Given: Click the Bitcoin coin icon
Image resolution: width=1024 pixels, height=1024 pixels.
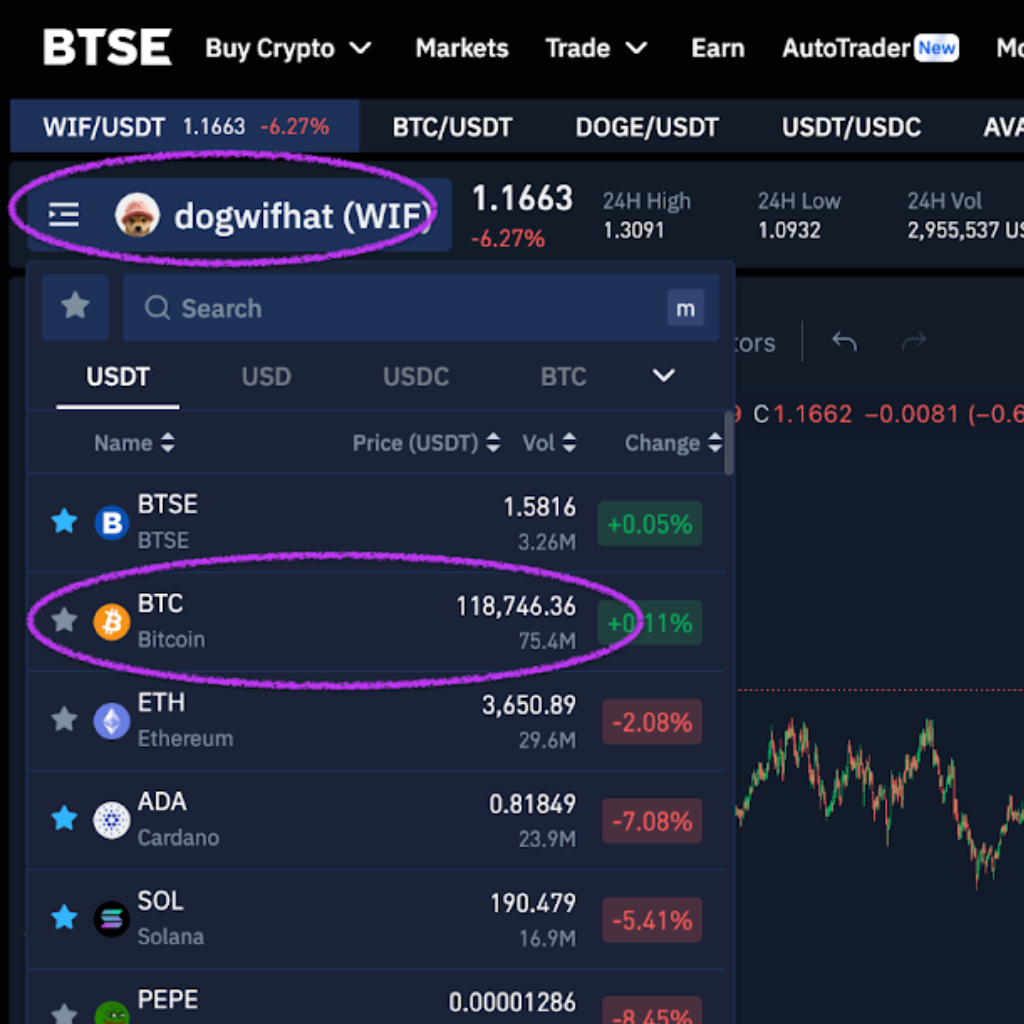Looking at the screenshot, I should [x=111, y=622].
